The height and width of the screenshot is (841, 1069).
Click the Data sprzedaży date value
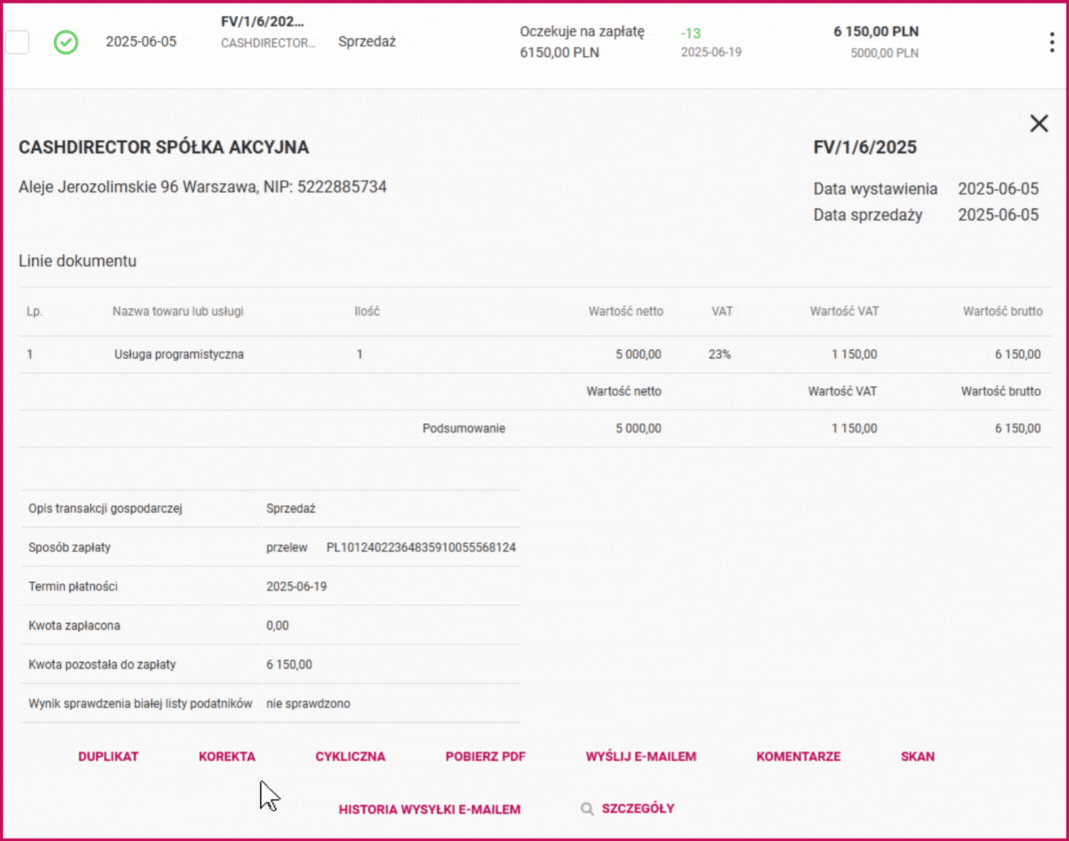click(998, 215)
